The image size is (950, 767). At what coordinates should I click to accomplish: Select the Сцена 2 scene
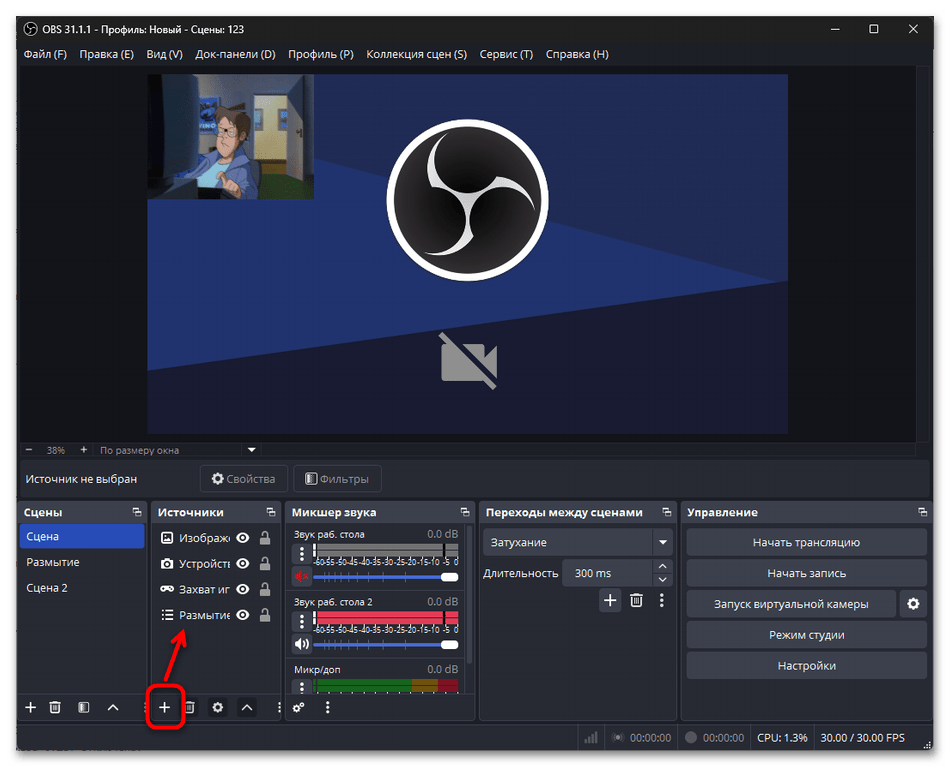(x=47, y=588)
